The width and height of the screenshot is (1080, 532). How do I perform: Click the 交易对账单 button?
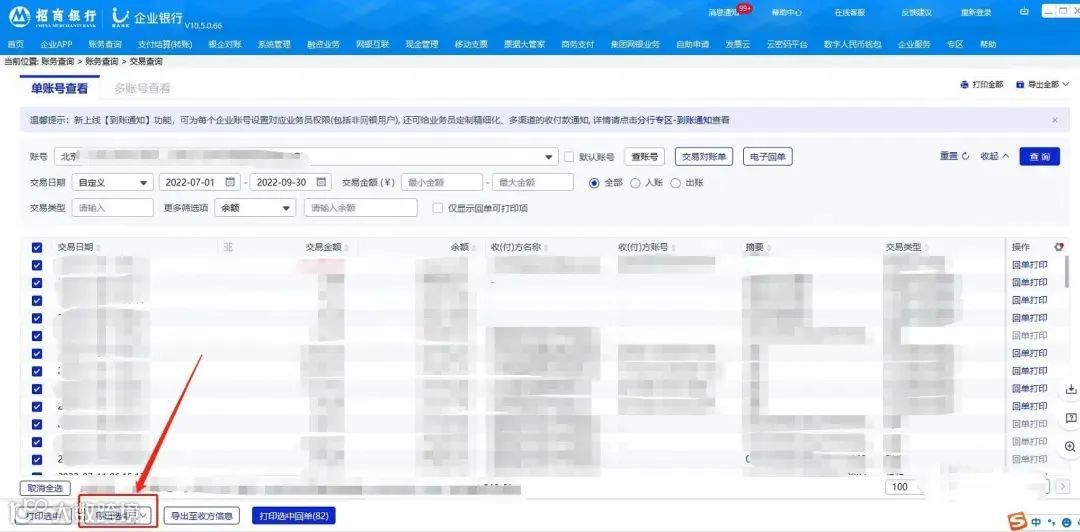coord(704,156)
